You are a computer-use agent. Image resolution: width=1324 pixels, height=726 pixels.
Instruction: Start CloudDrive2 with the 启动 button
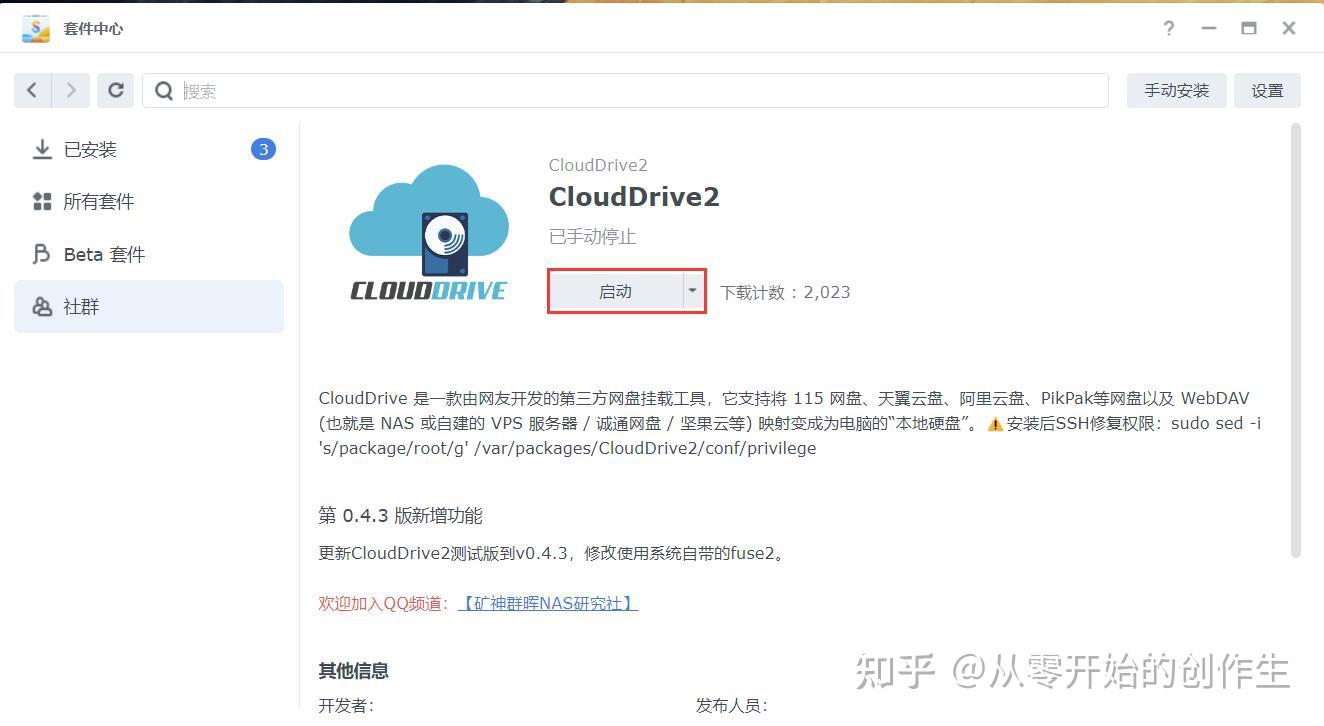pyautogui.click(x=616, y=291)
